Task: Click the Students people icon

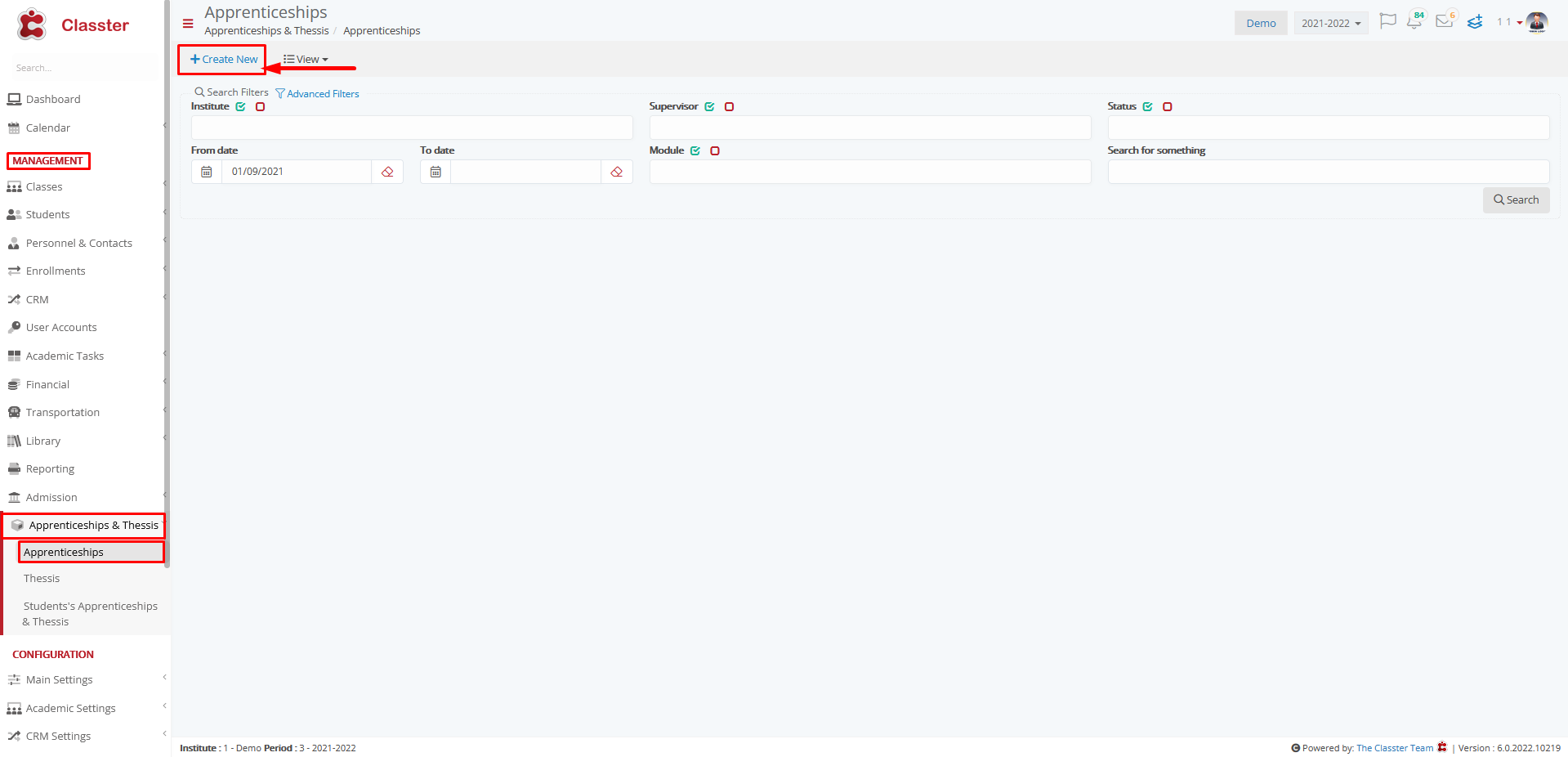Action: point(14,214)
